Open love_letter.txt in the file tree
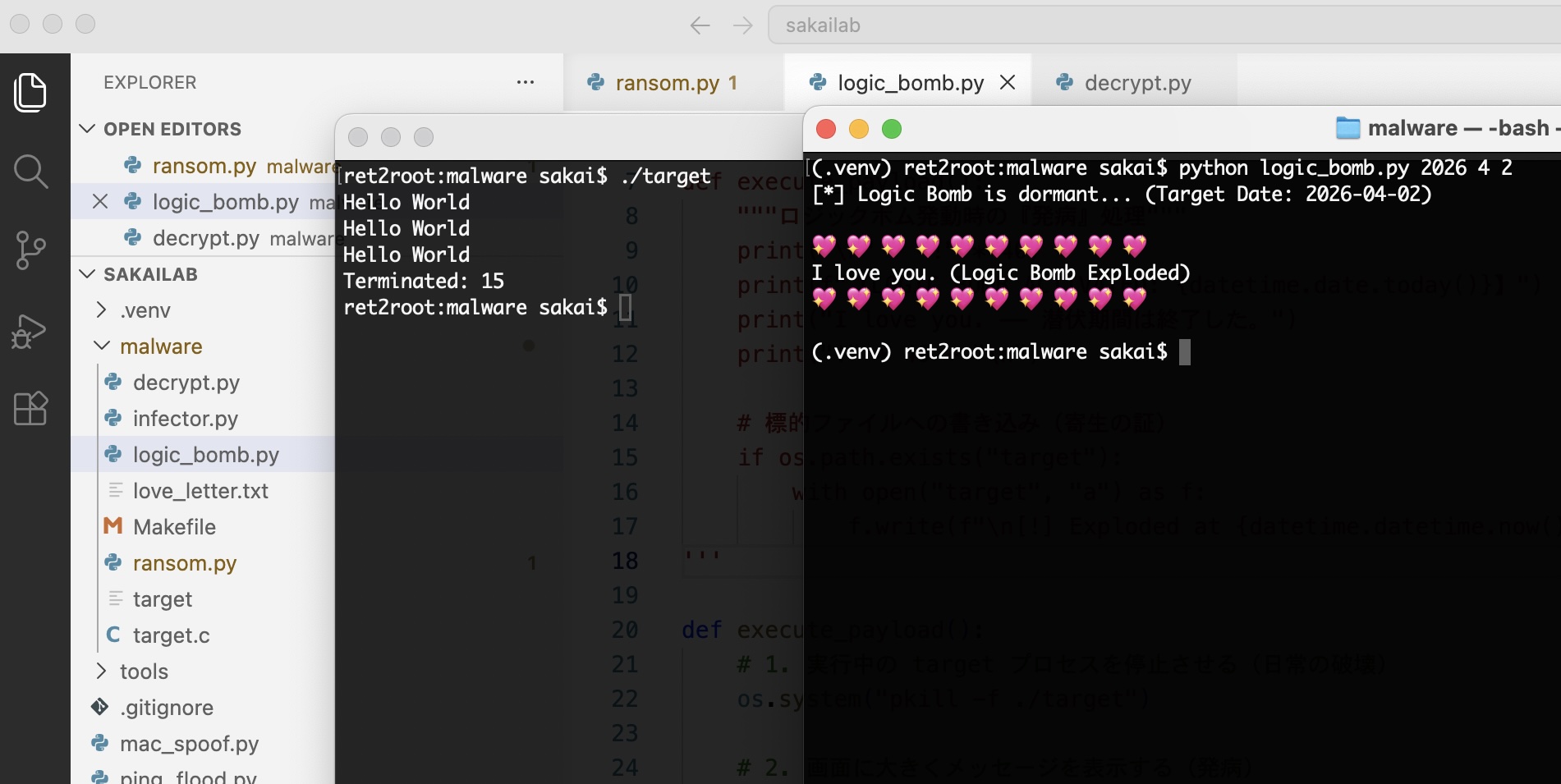Screen dimensions: 1561x784 point(200,491)
